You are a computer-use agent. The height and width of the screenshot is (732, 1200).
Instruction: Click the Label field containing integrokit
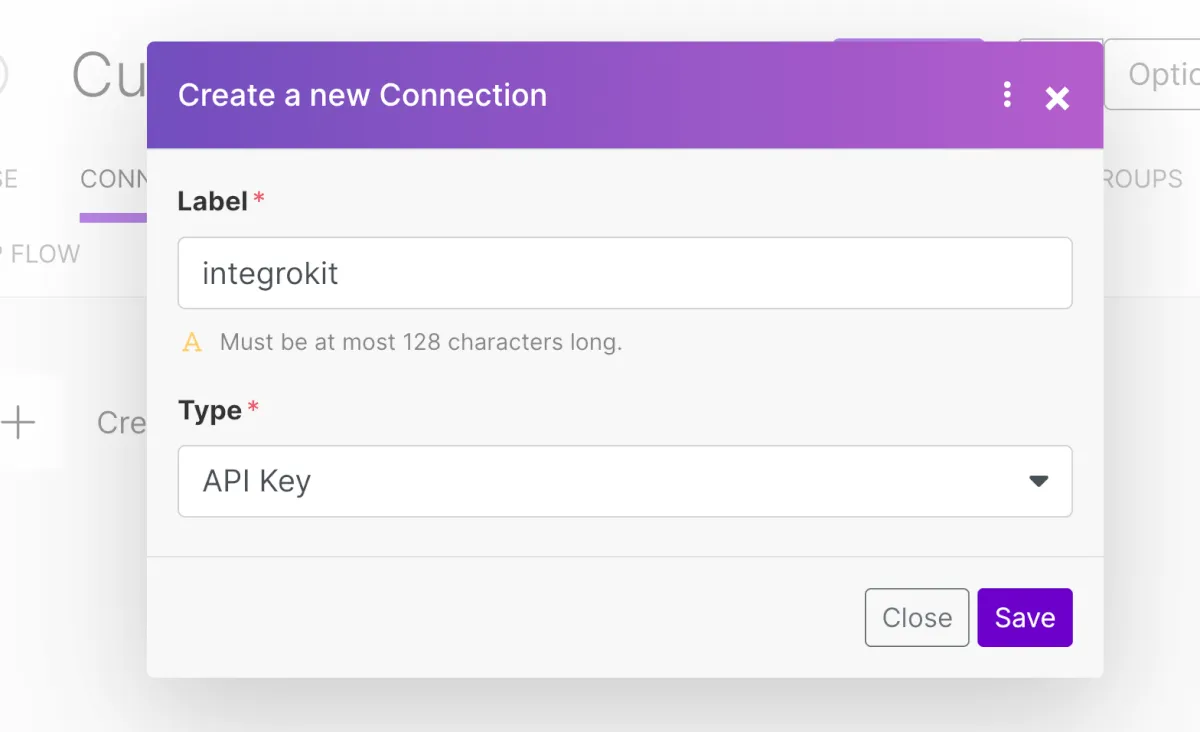coord(624,273)
